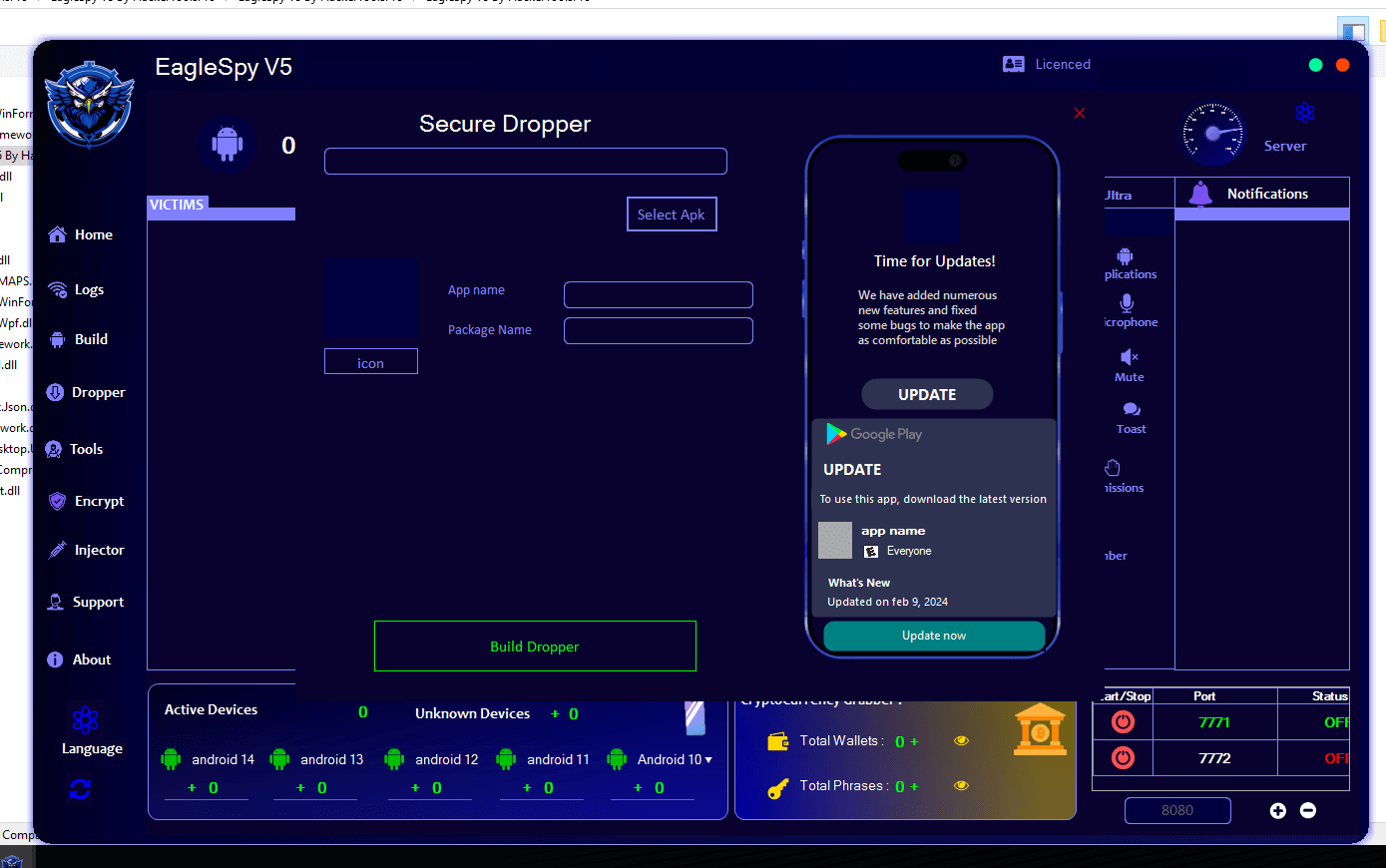Open the Injector section
The width and height of the screenshot is (1386, 868).
pos(86,550)
